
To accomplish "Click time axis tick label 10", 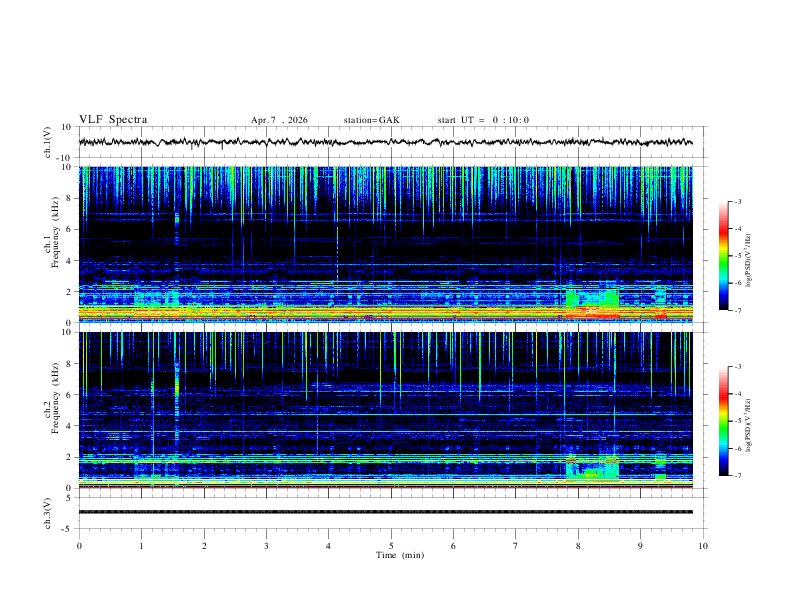I will 703,546.
